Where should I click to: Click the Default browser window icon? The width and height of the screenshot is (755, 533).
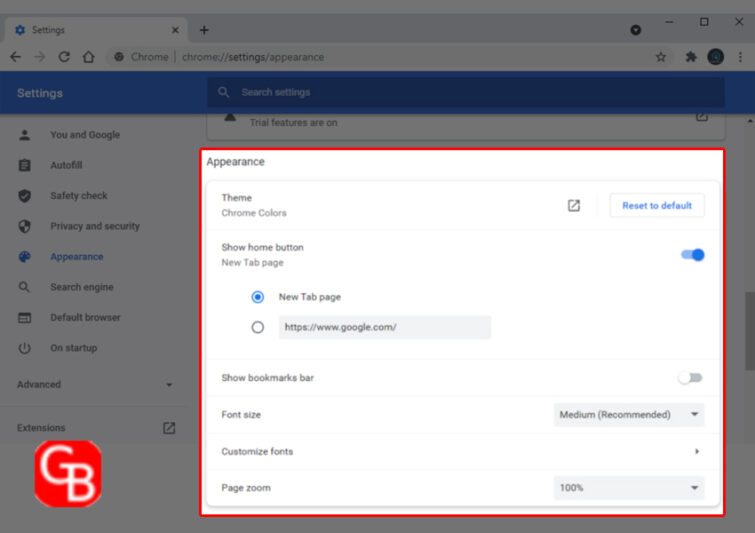pyautogui.click(x=25, y=317)
